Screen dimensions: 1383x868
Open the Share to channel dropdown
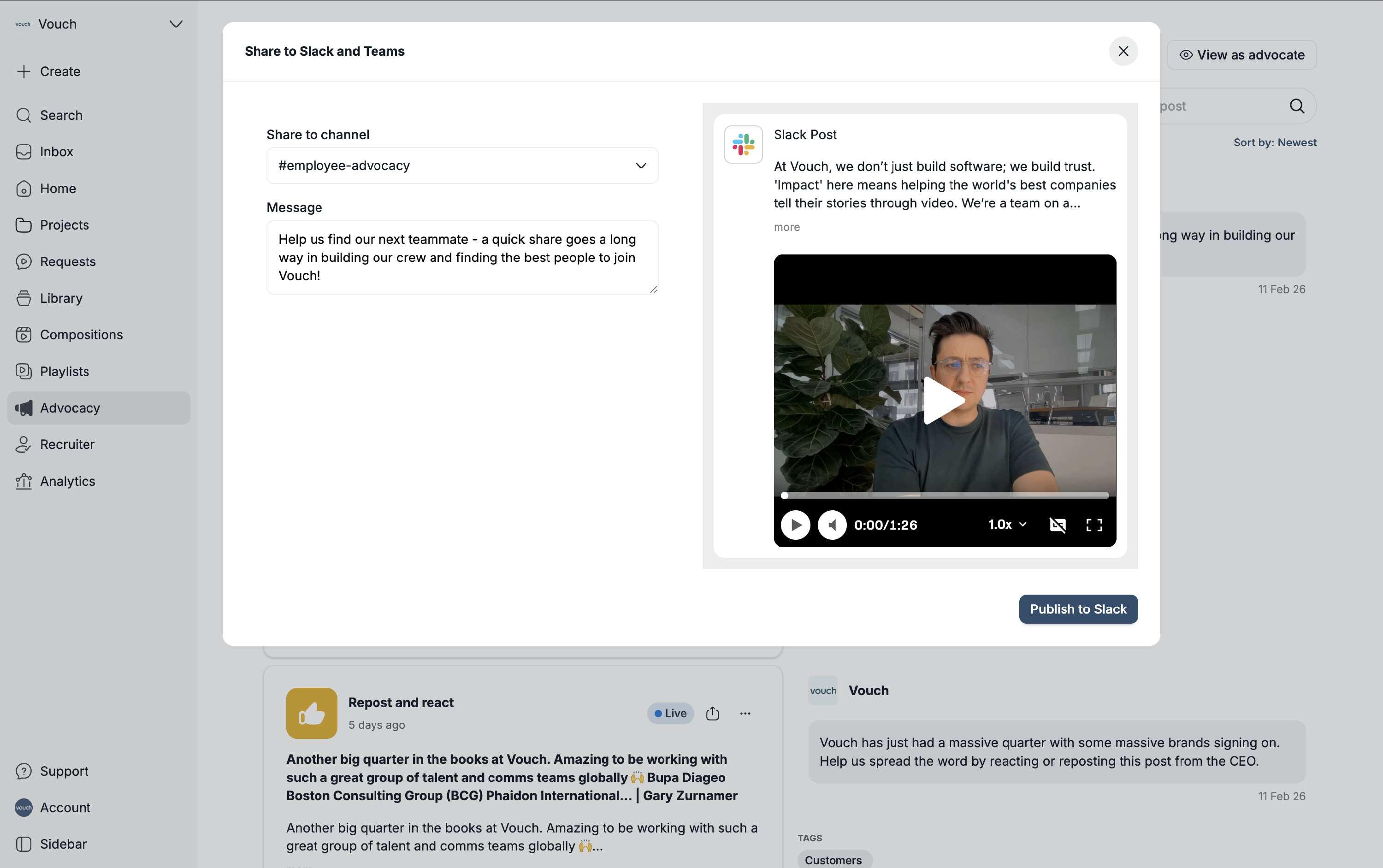462,166
